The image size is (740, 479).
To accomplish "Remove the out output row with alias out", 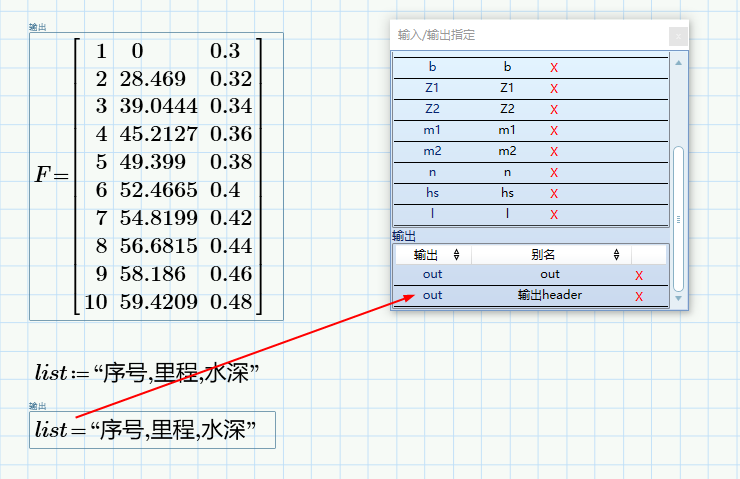I will (x=639, y=275).
